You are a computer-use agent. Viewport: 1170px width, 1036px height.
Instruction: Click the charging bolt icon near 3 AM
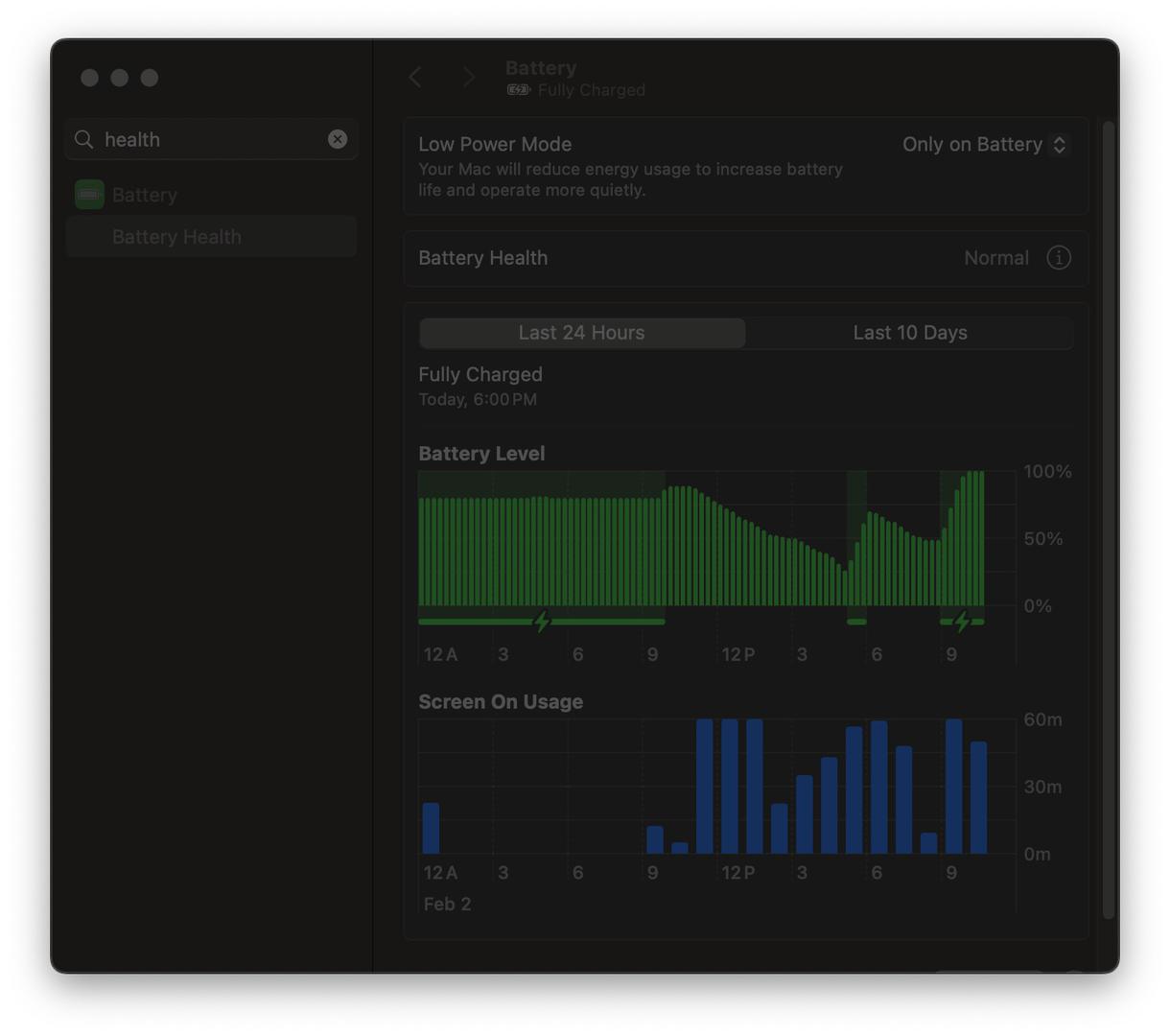point(542,622)
